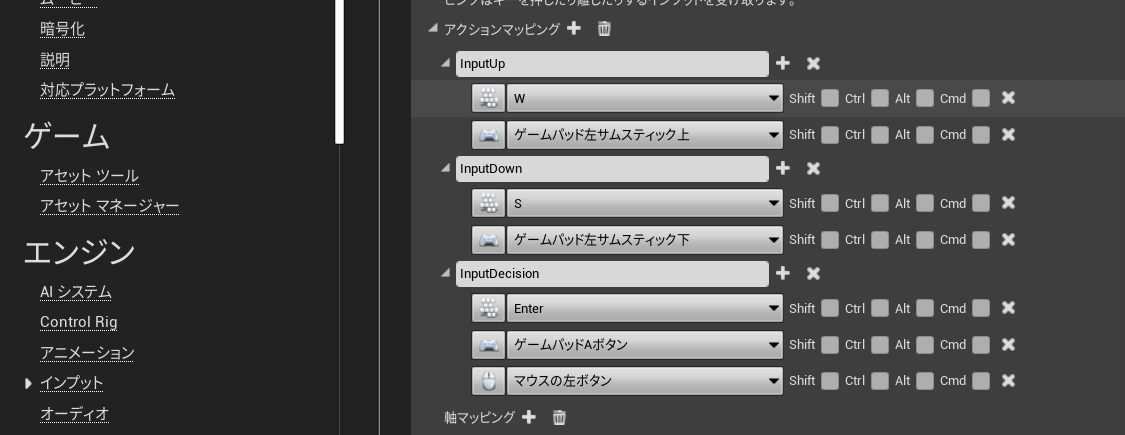Image resolution: width=1125 pixels, height=435 pixels.
Task: Delete the W key binding
Action: point(1008,98)
